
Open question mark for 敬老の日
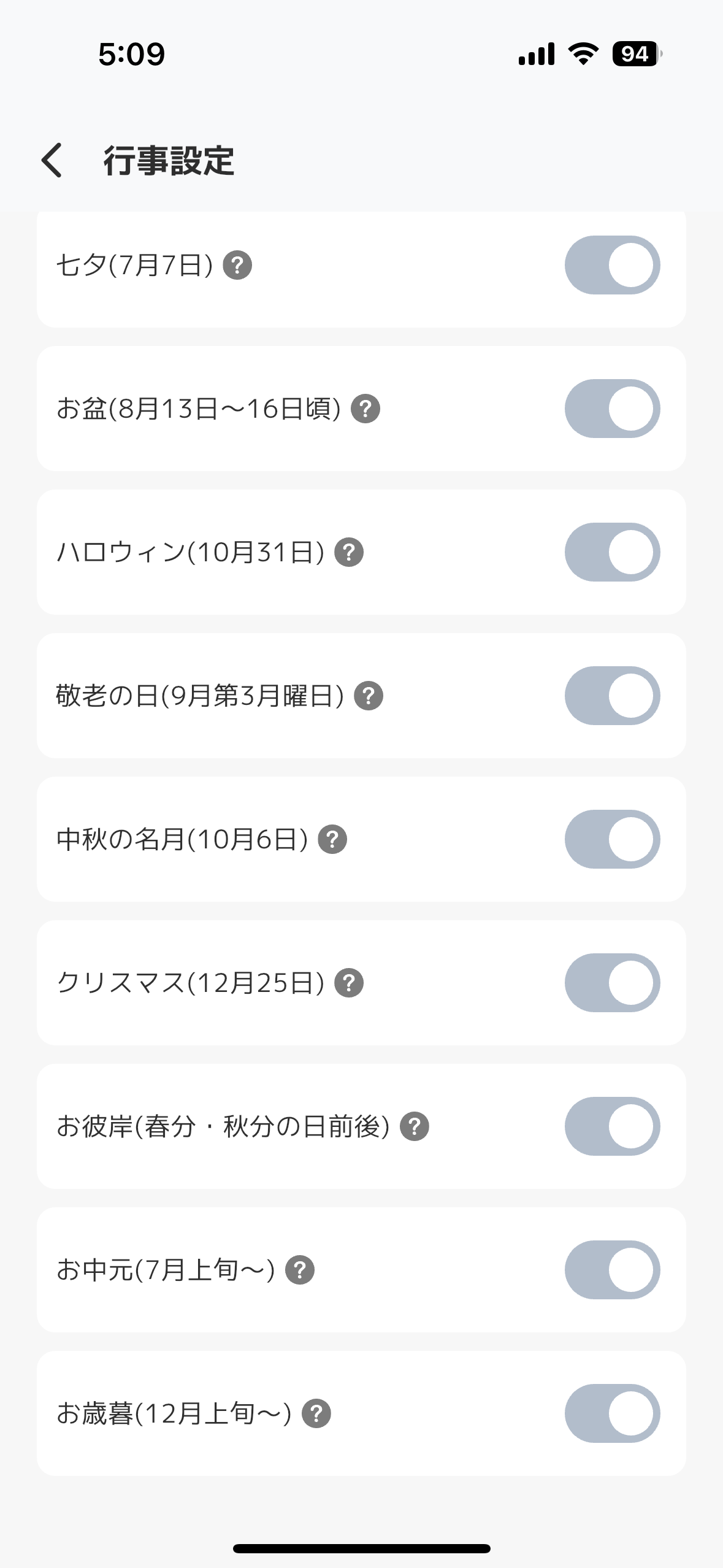369,696
